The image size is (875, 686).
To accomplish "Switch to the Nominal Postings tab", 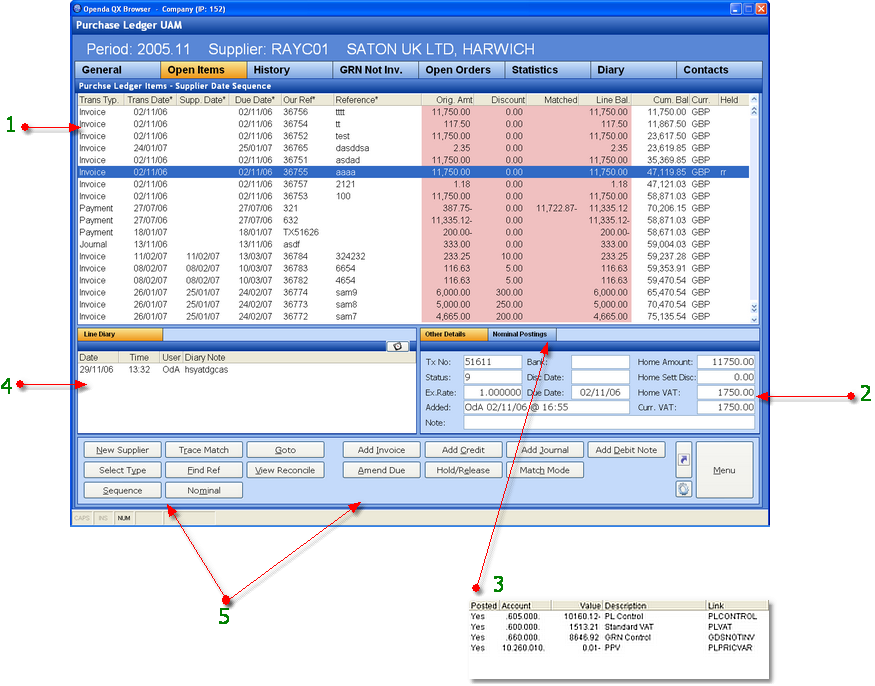I will click(x=521, y=334).
